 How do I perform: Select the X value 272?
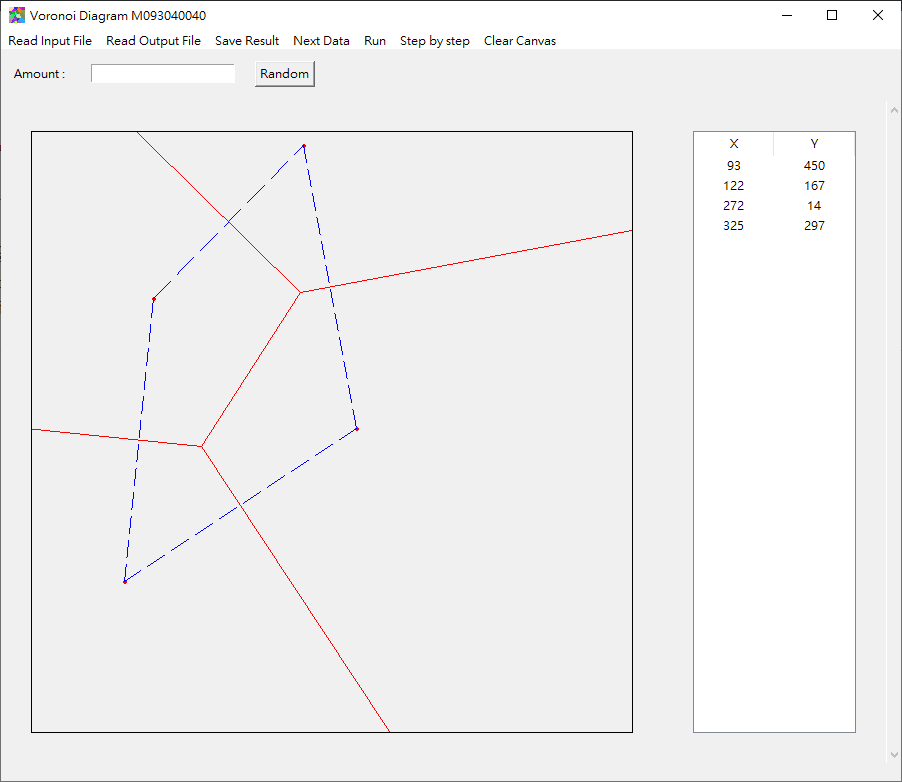pos(733,206)
